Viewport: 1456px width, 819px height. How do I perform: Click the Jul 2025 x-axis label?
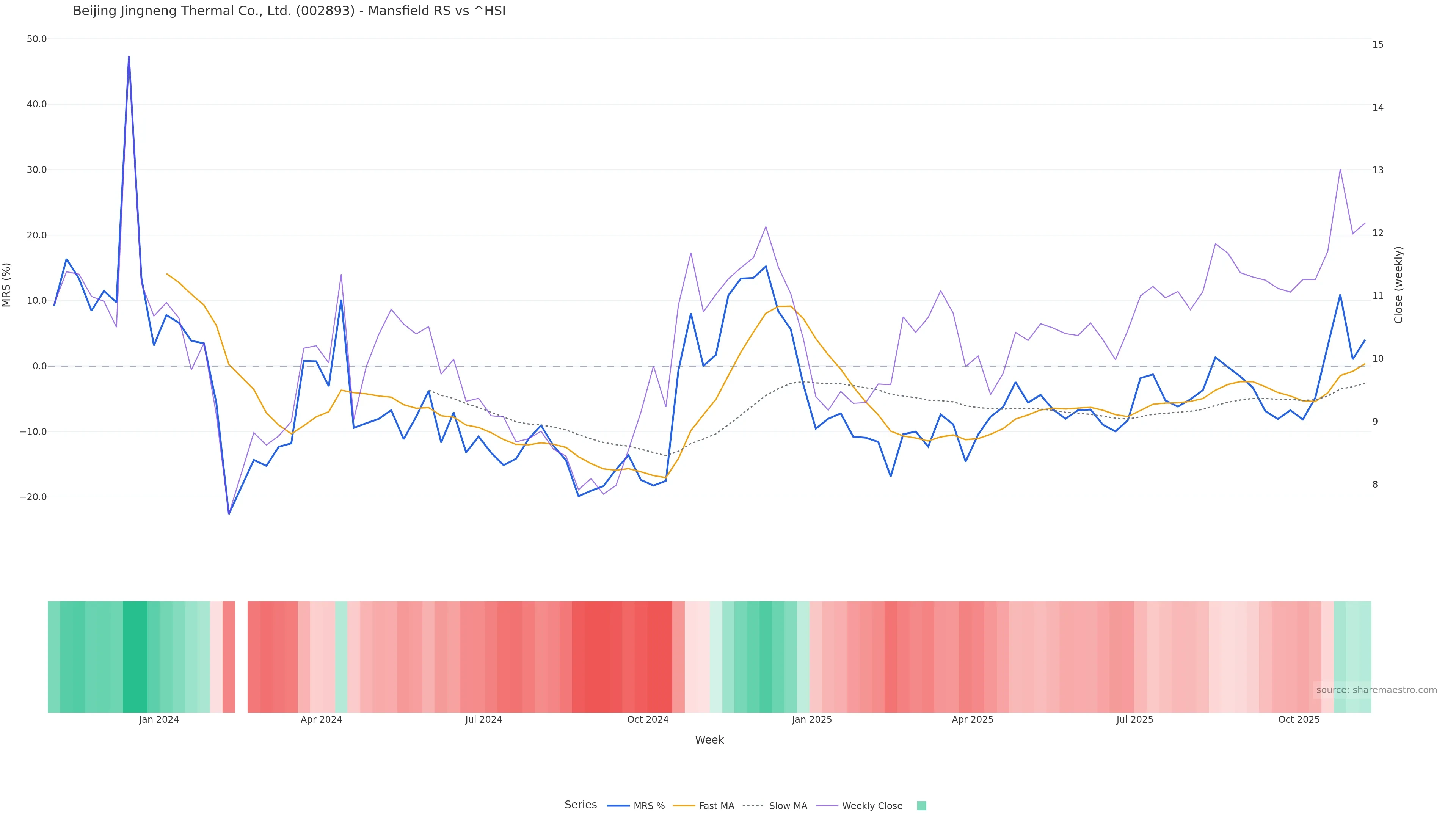pos(1134,720)
